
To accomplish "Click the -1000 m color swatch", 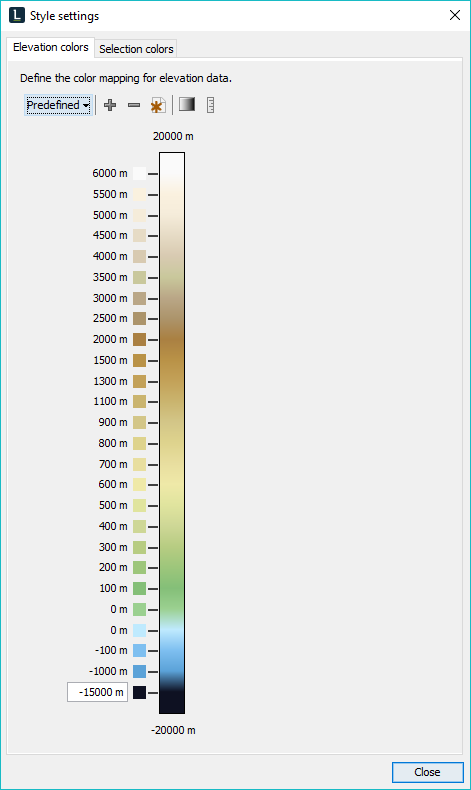I will [x=140, y=672].
